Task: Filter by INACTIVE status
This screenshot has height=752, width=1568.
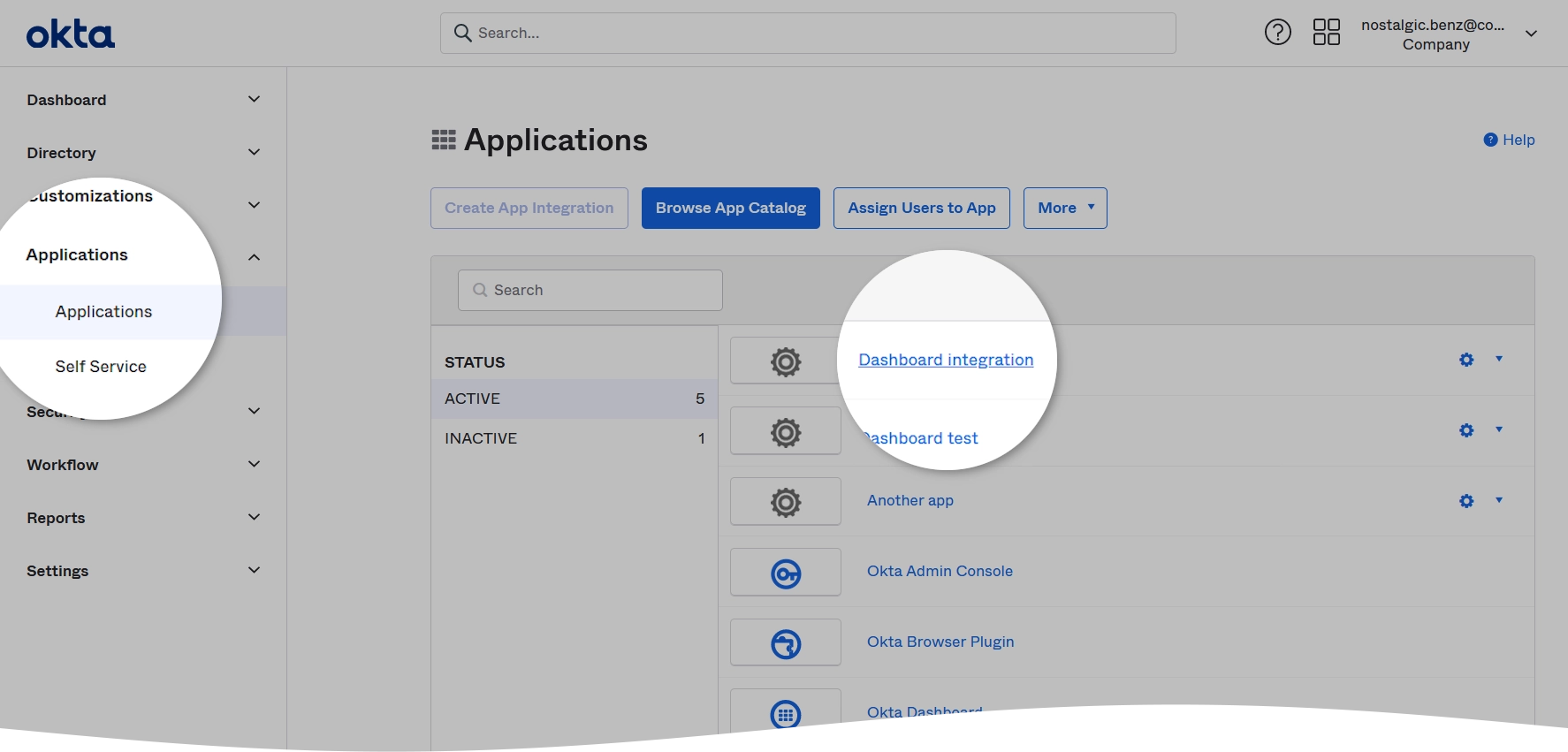Action: pyautogui.click(x=574, y=438)
